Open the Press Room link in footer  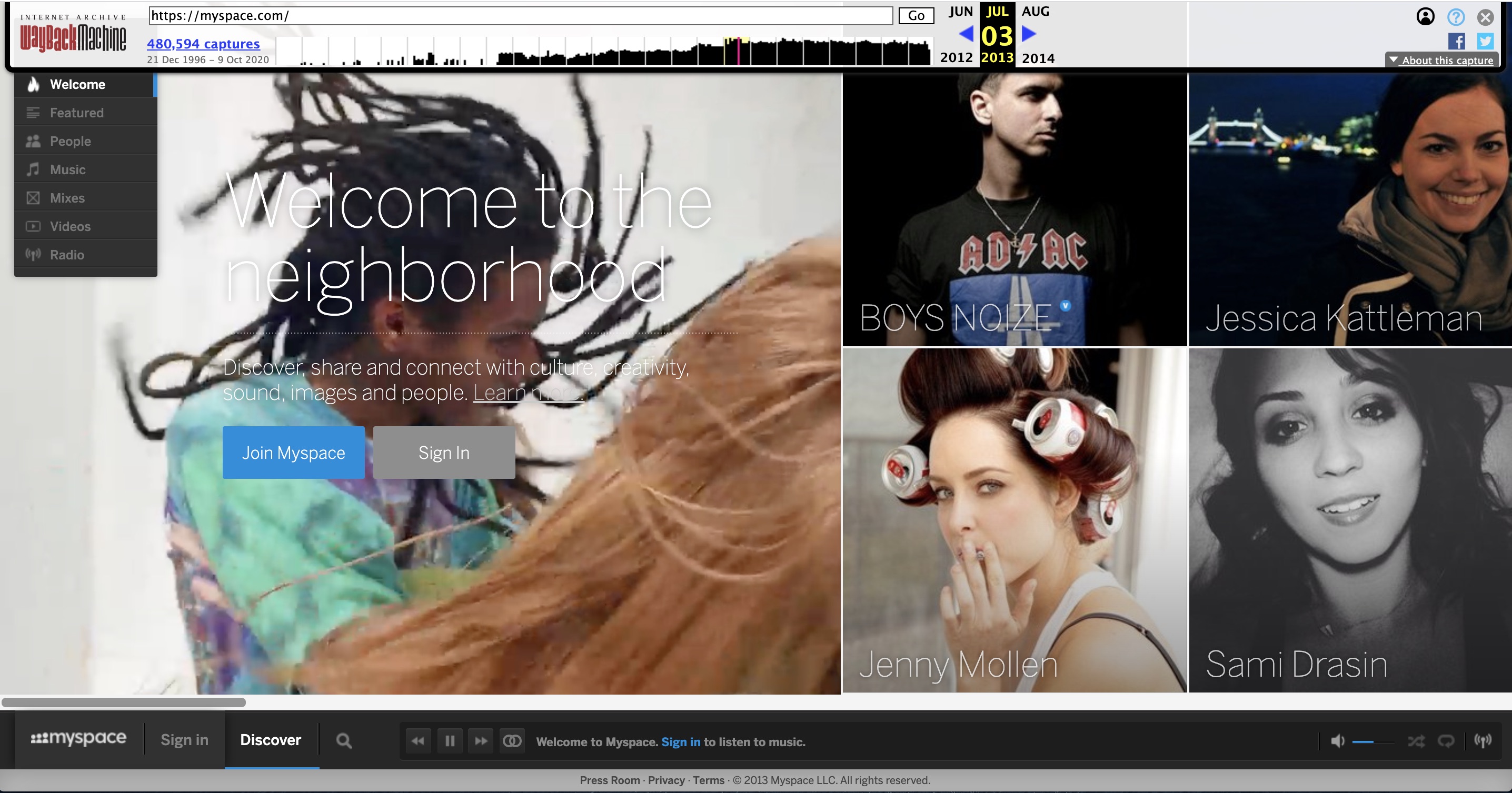click(609, 780)
